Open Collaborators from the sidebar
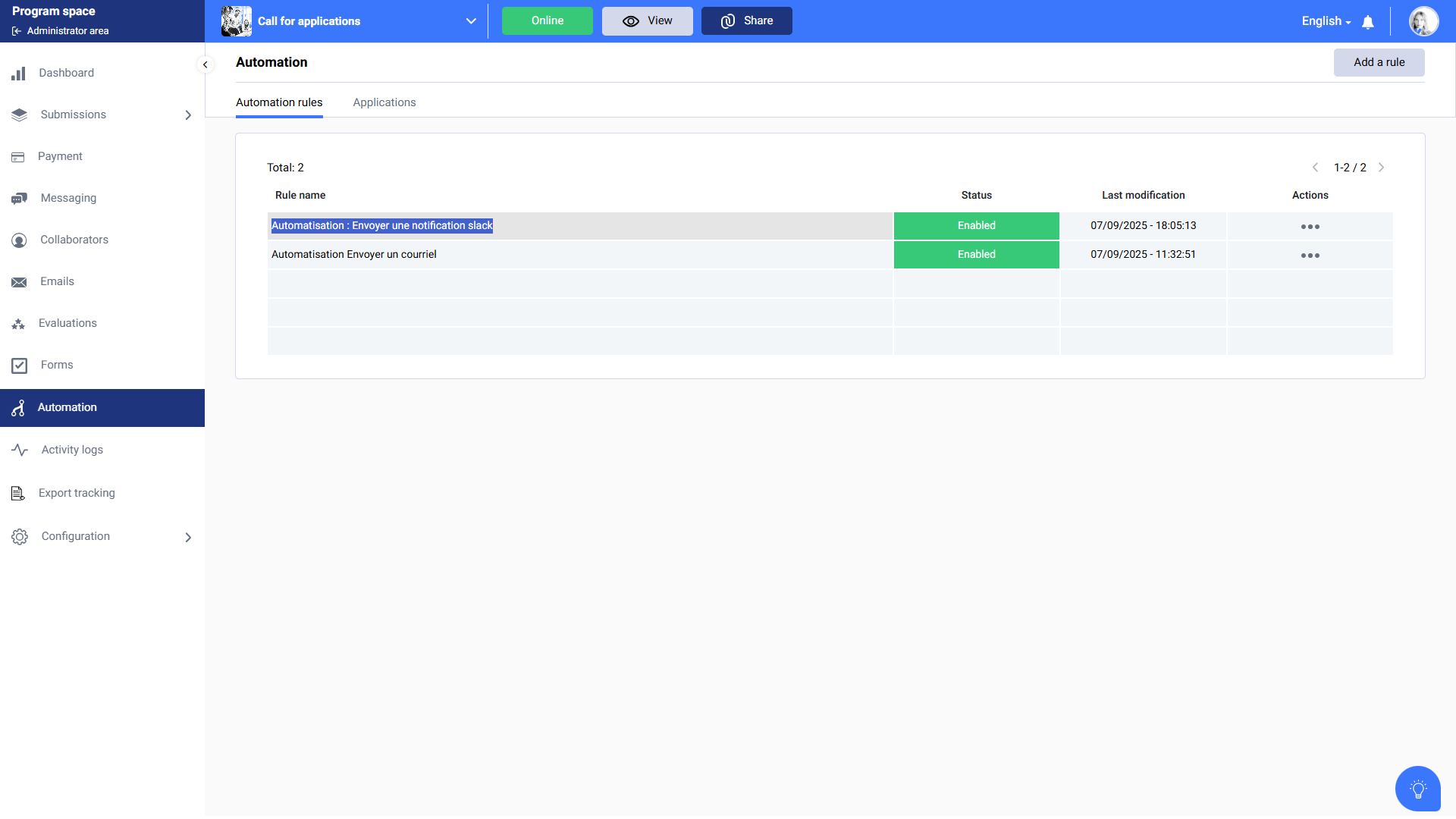This screenshot has height=819, width=1456. click(74, 240)
